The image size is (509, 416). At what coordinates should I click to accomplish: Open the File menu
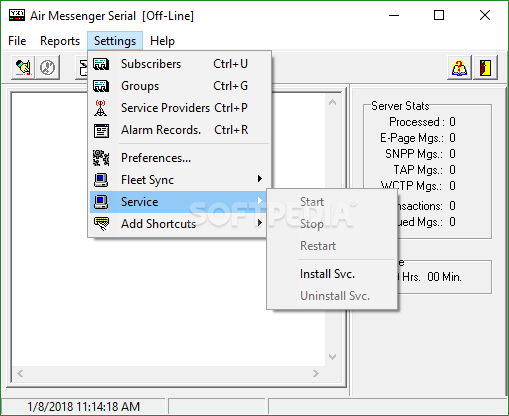17,41
